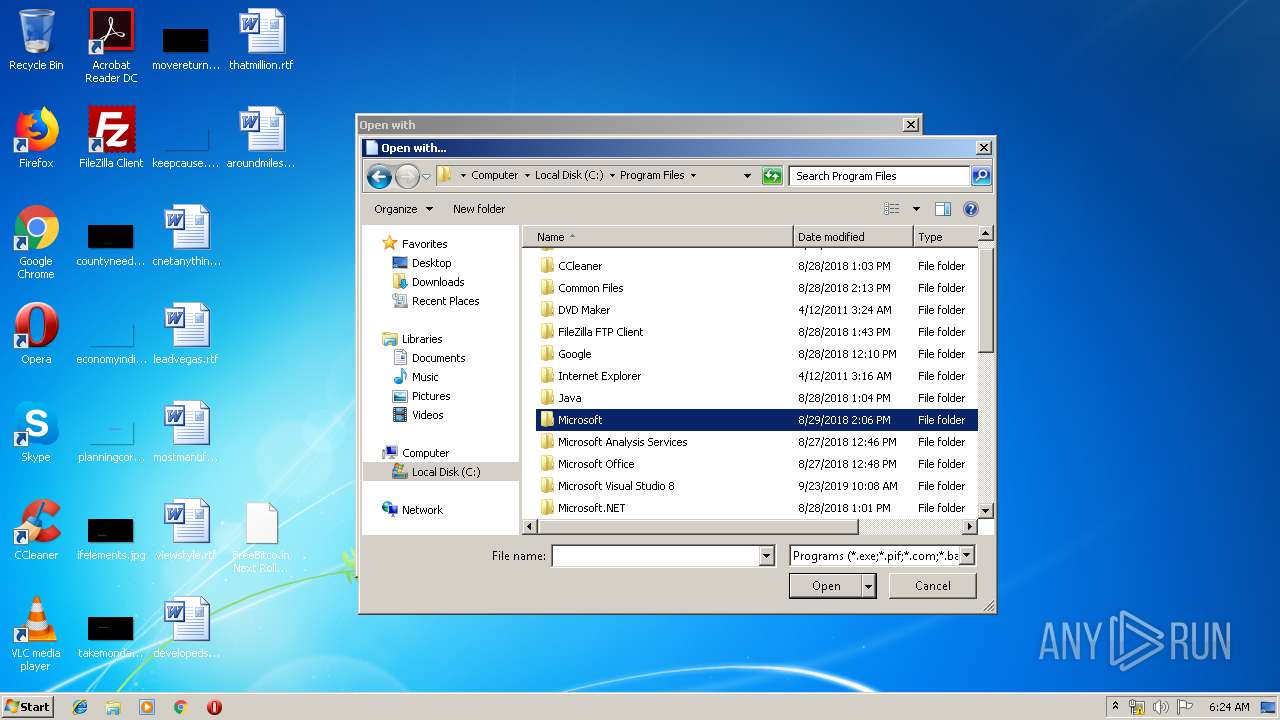Select the Java folder
Screen dimensions: 1280x720
[756, 398]
